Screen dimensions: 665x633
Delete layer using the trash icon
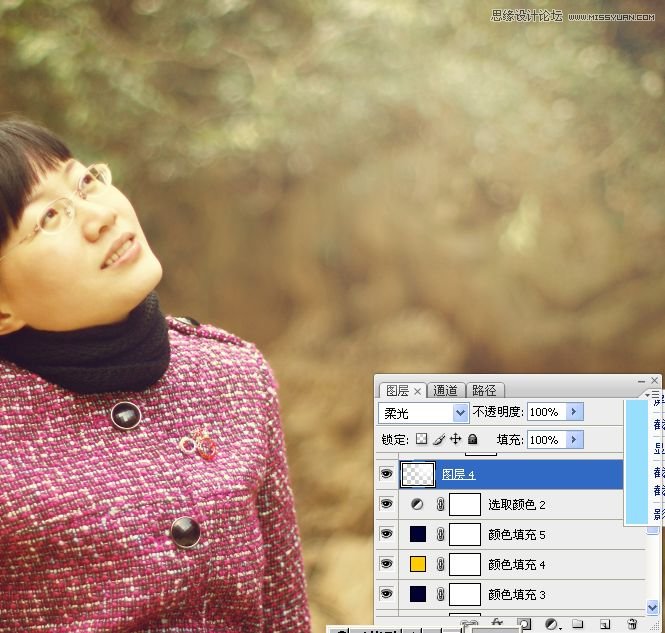click(x=632, y=624)
